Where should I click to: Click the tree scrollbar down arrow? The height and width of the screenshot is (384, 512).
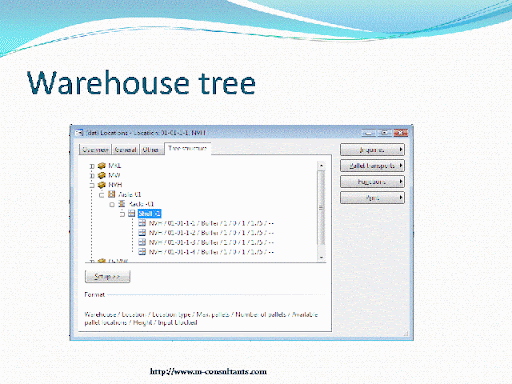(321, 258)
